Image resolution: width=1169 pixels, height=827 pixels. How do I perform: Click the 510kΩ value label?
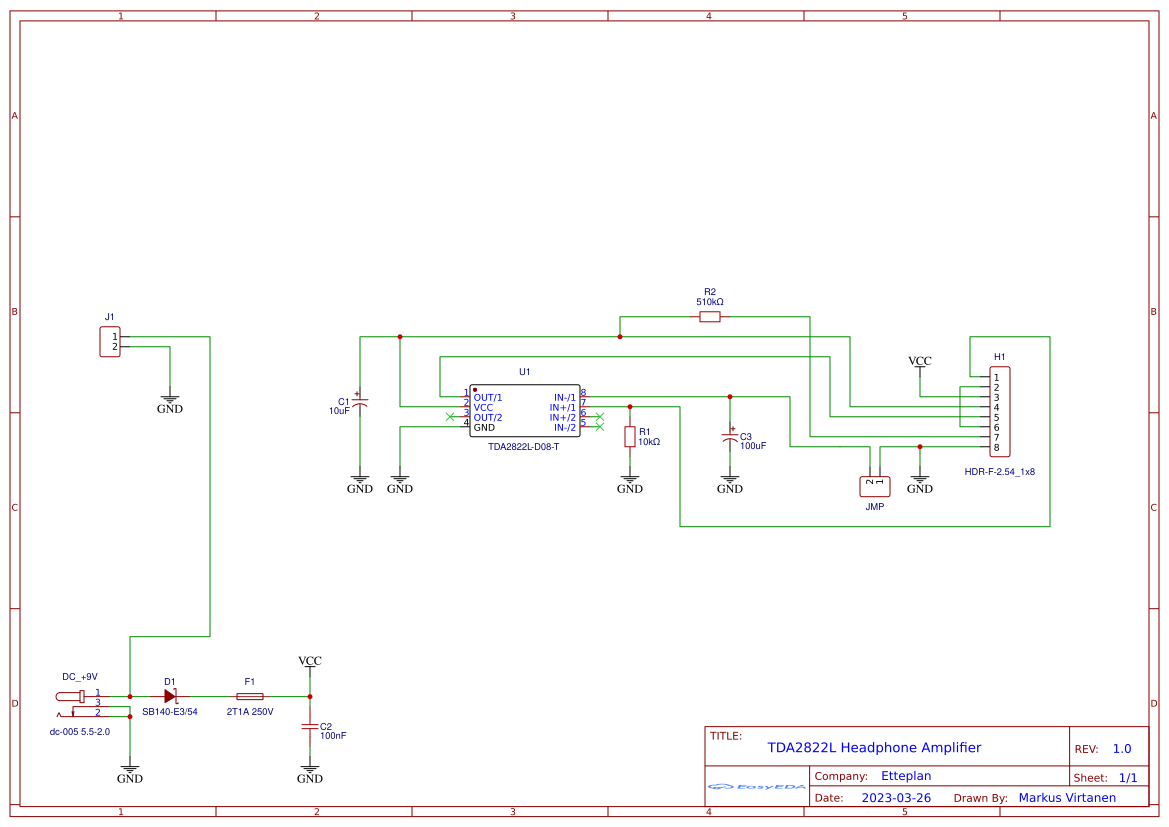click(x=710, y=302)
